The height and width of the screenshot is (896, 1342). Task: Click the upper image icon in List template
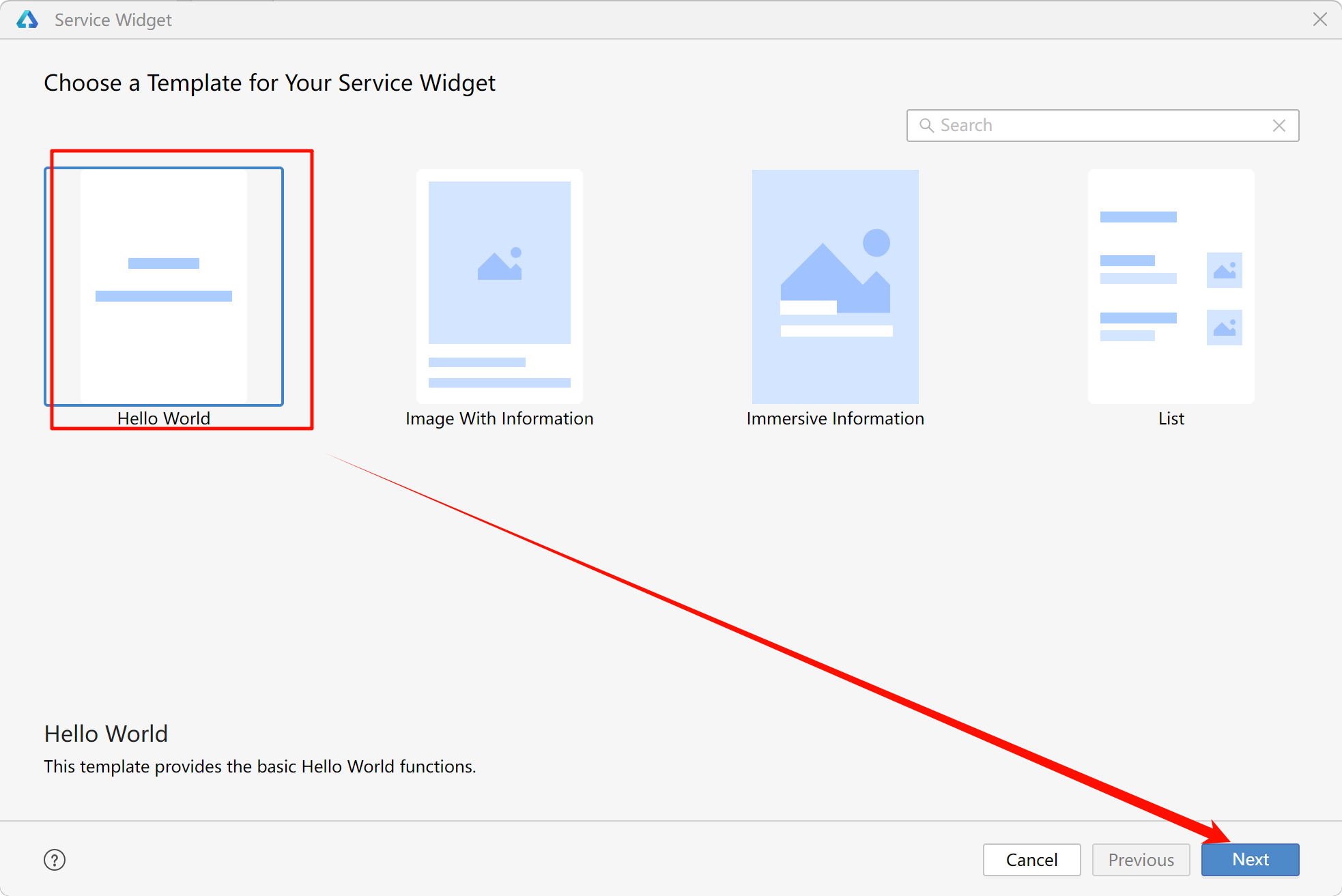[1224, 270]
